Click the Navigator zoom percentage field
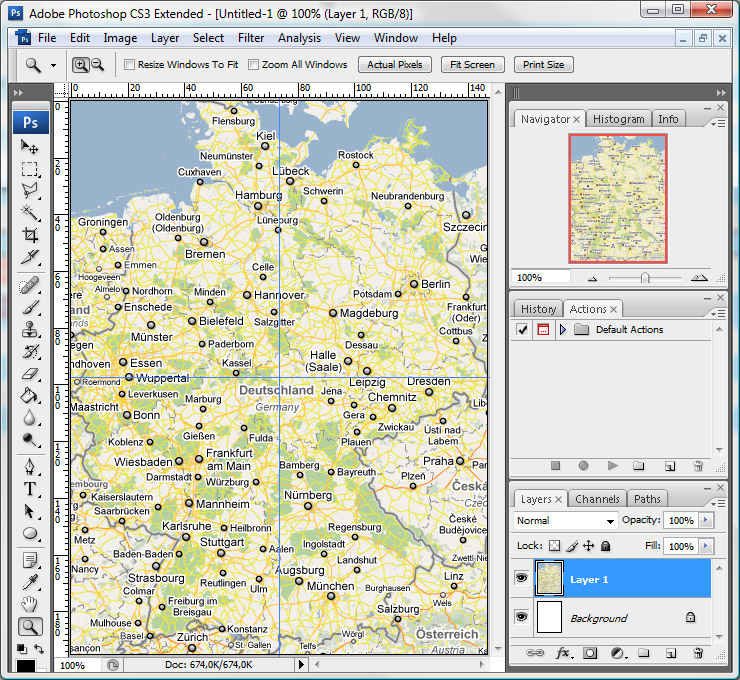 click(x=540, y=277)
